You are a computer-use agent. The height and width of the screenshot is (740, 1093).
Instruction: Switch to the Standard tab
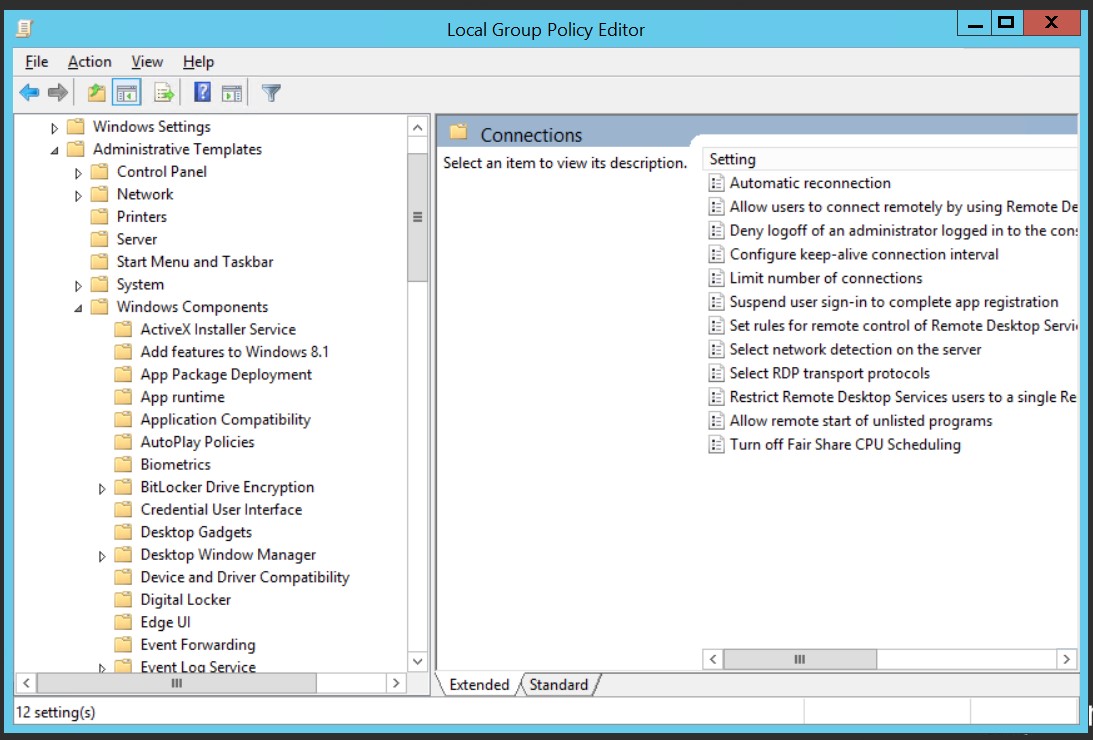tap(558, 685)
